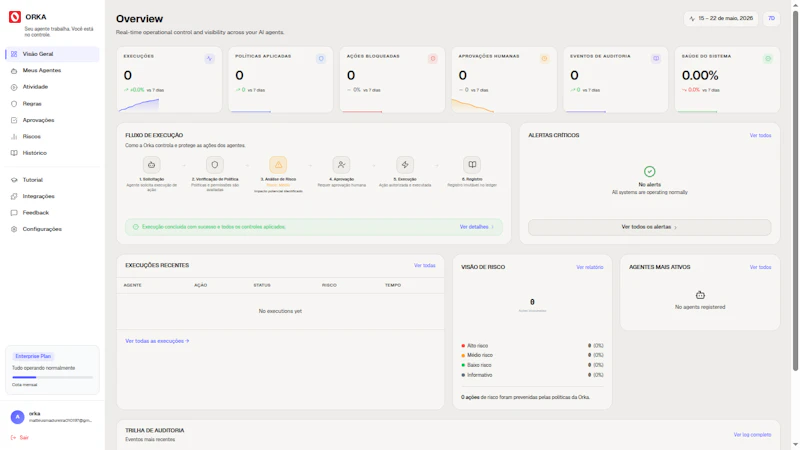Click Ver todos in Alertas Críticos
Viewport: 800px width, 450px height.
point(760,136)
